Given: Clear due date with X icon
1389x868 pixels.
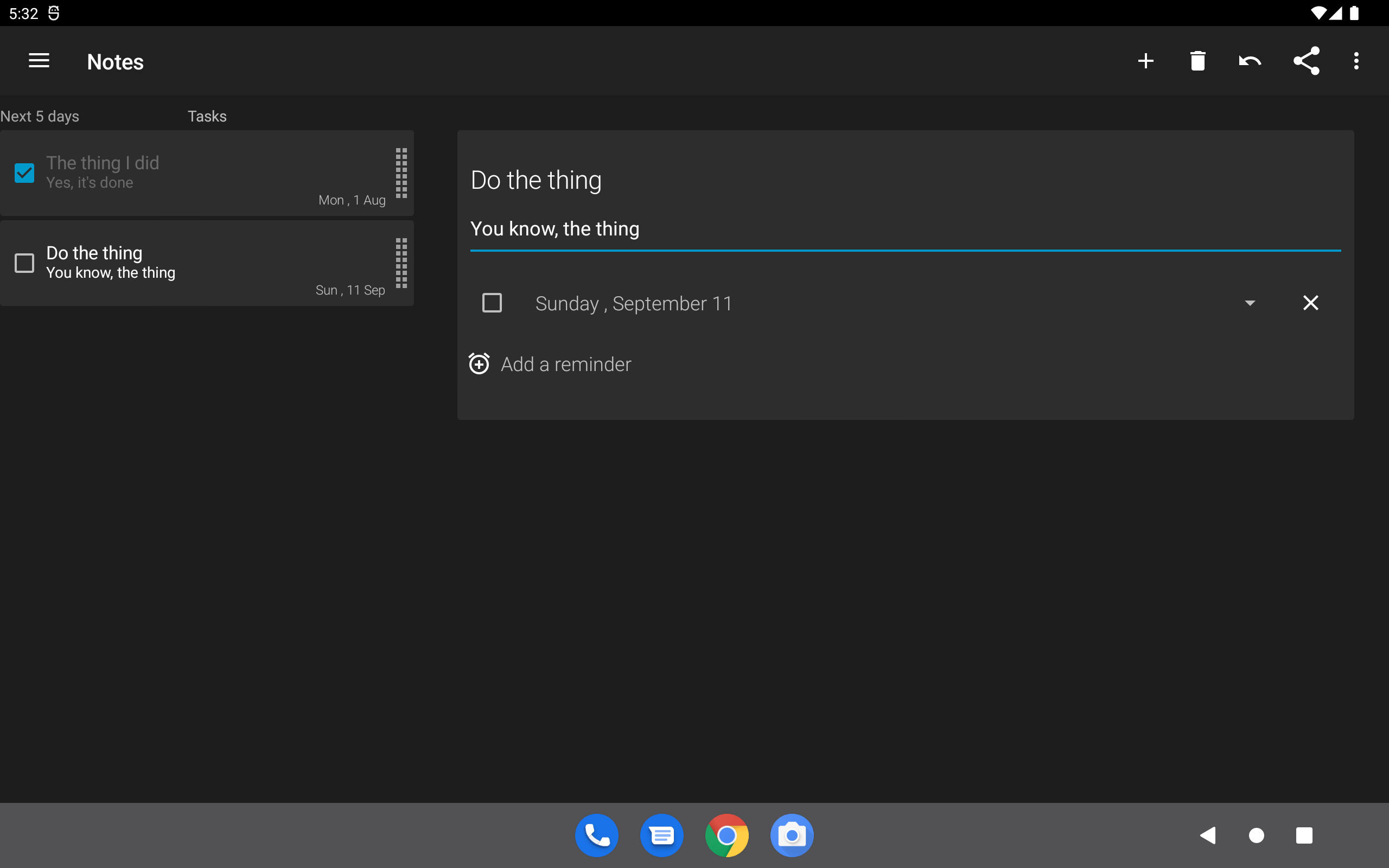Looking at the screenshot, I should coord(1310,303).
